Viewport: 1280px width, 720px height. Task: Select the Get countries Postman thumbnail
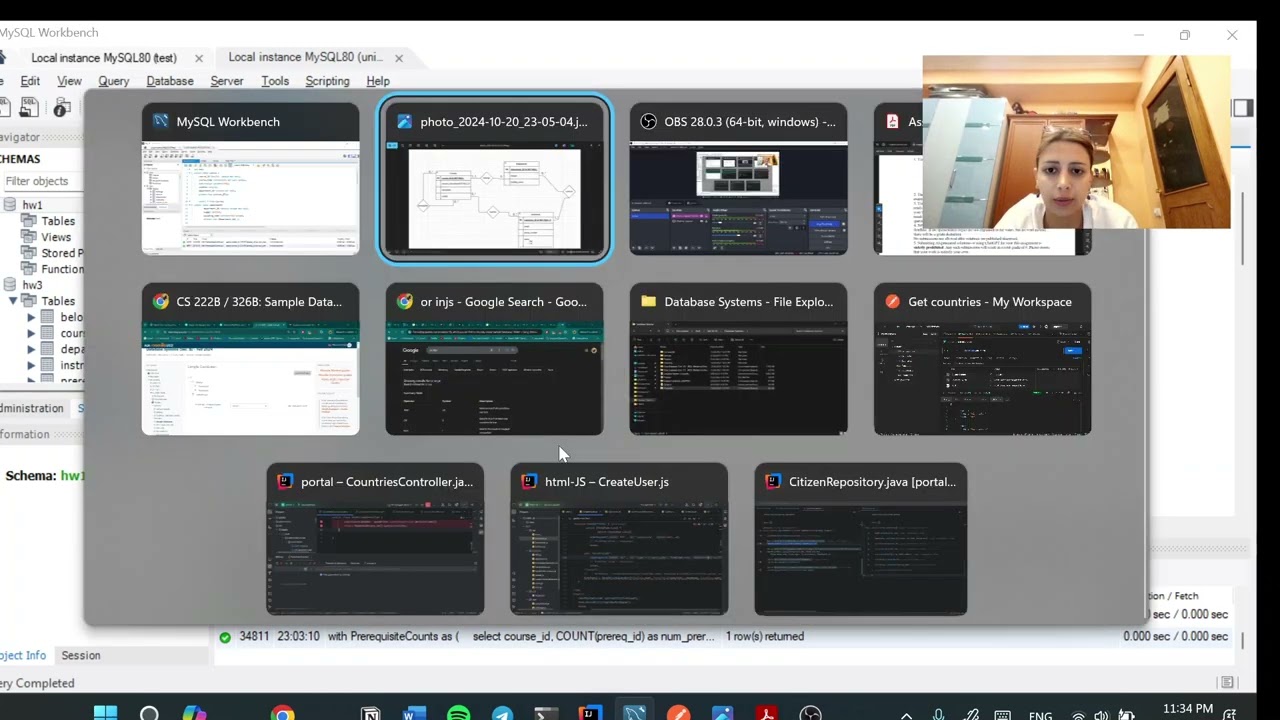tap(982, 359)
